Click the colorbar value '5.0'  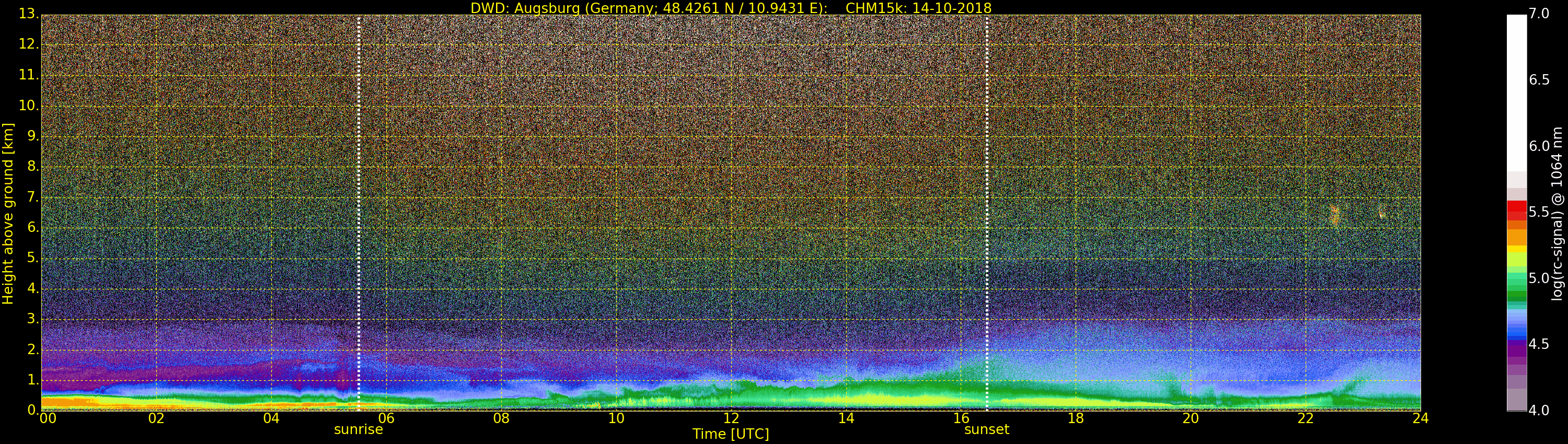coord(1539,278)
